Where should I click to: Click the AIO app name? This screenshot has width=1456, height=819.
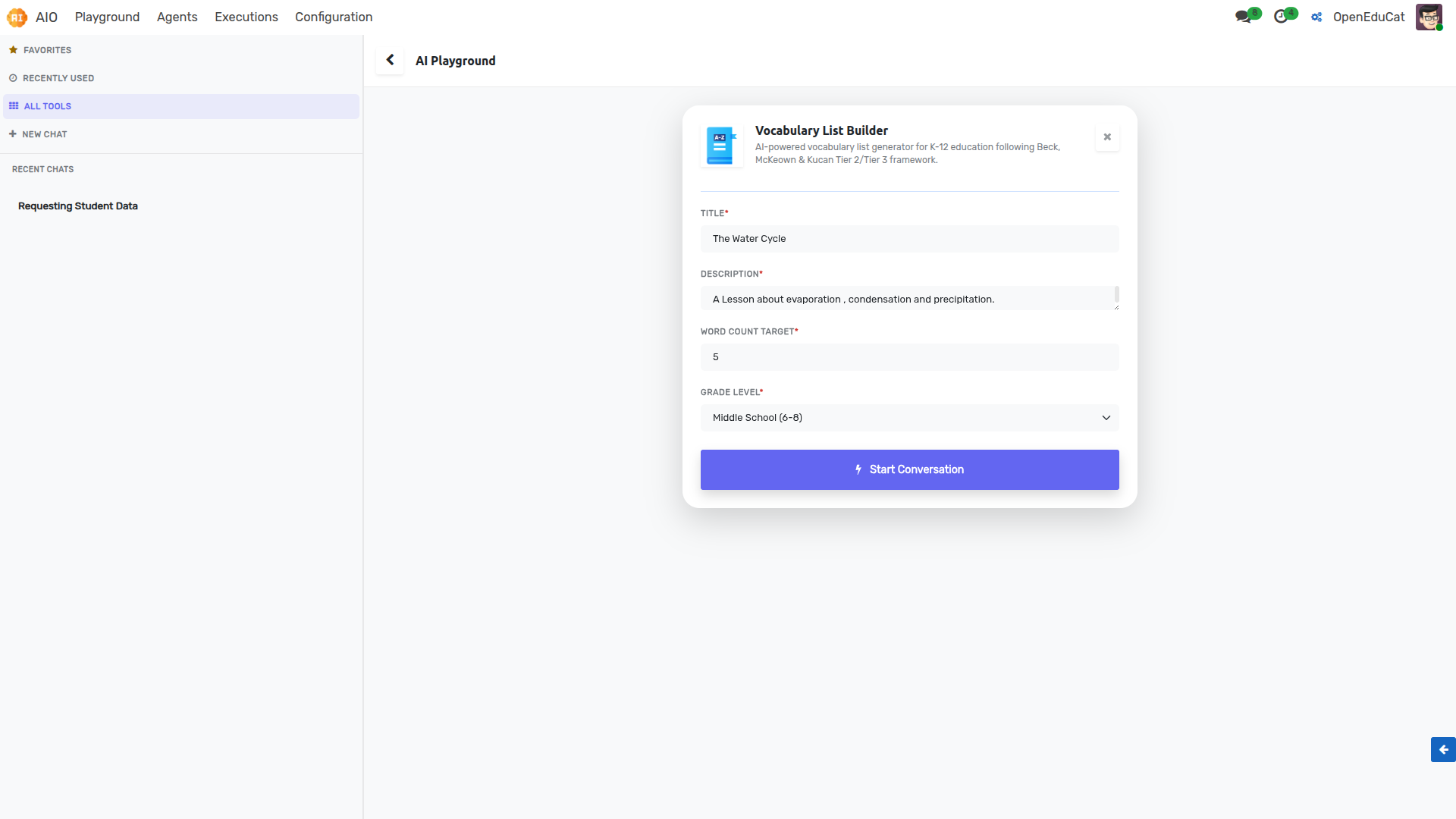pyautogui.click(x=46, y=17)
